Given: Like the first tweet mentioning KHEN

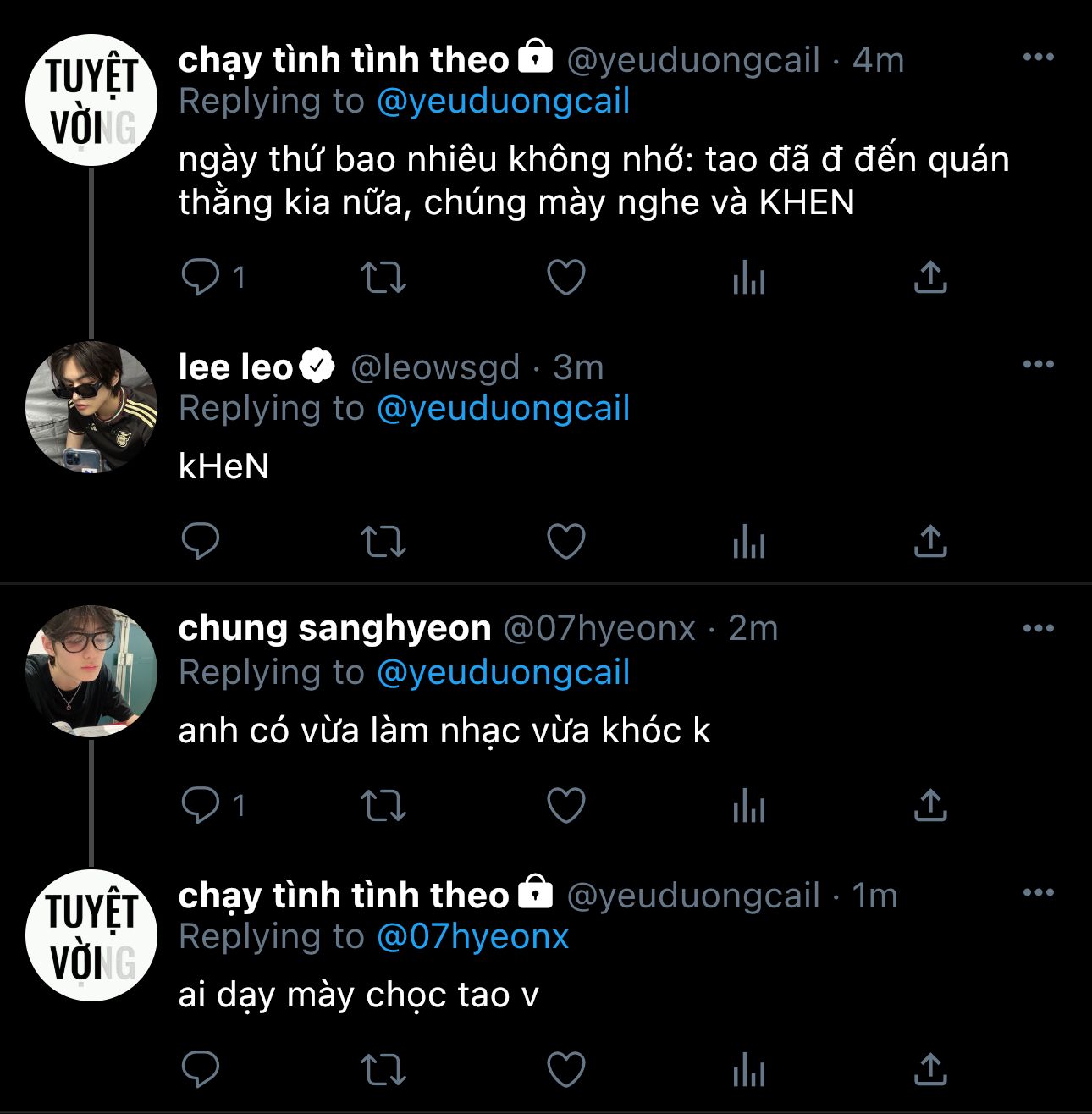Looking at the screenshot, I should point(566,277).
